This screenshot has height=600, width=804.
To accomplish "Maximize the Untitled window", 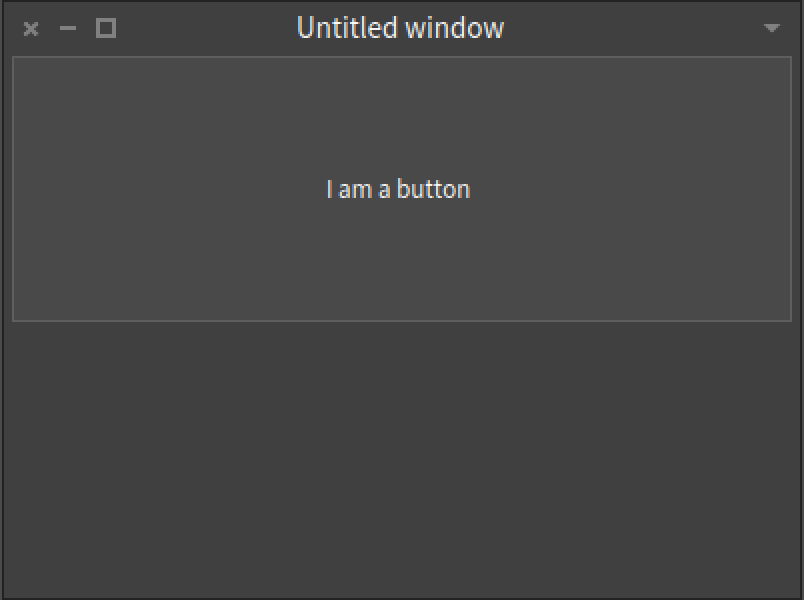I will [106, 29].
